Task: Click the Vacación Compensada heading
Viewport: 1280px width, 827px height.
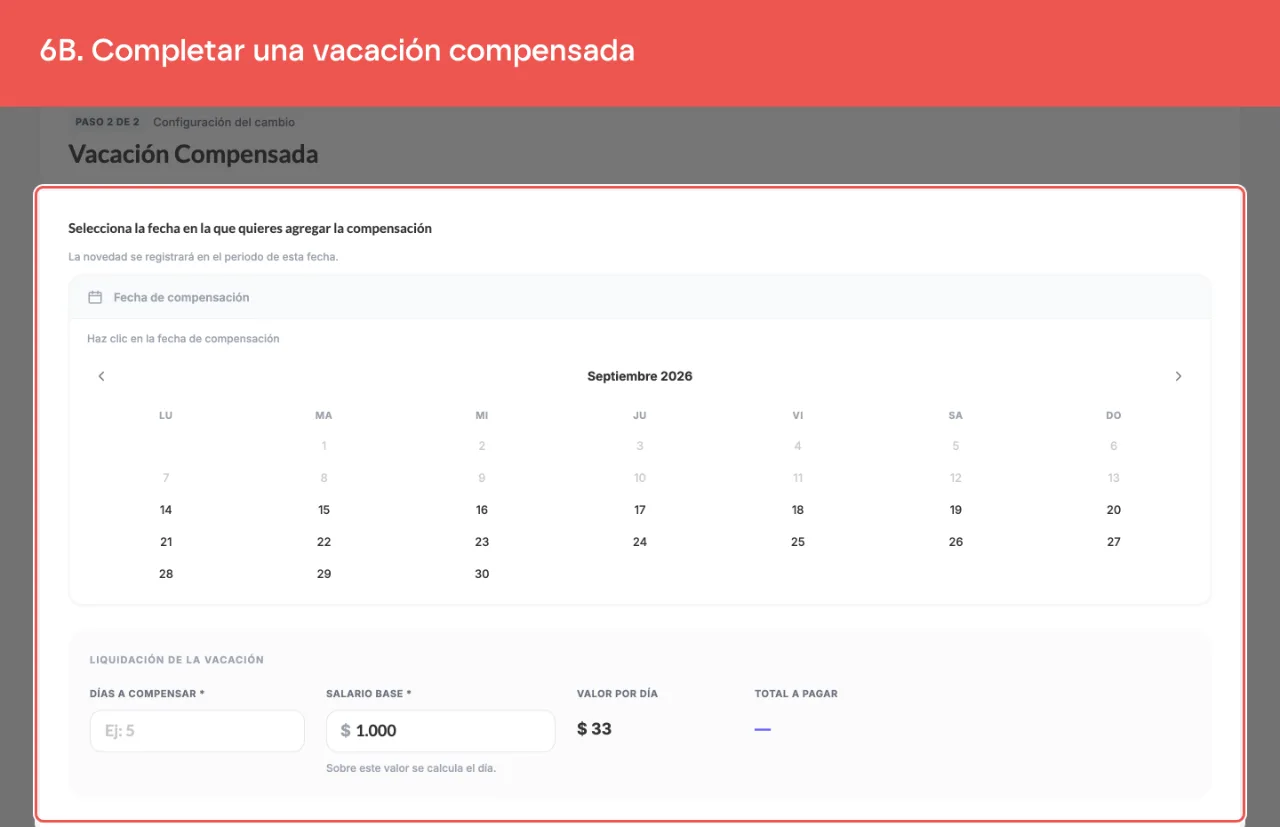Action: (x=193, y=154)
